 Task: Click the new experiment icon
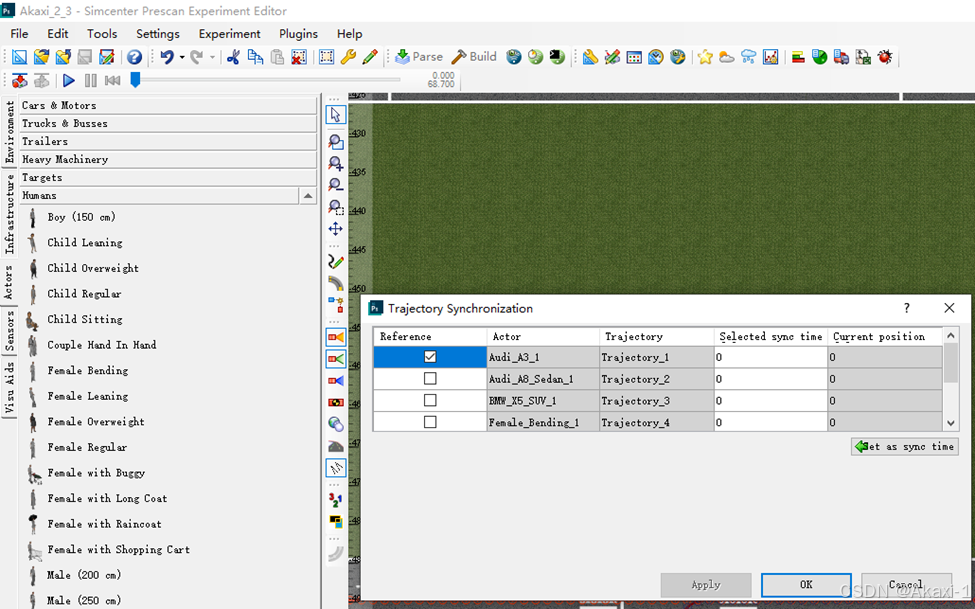(19, 57)
